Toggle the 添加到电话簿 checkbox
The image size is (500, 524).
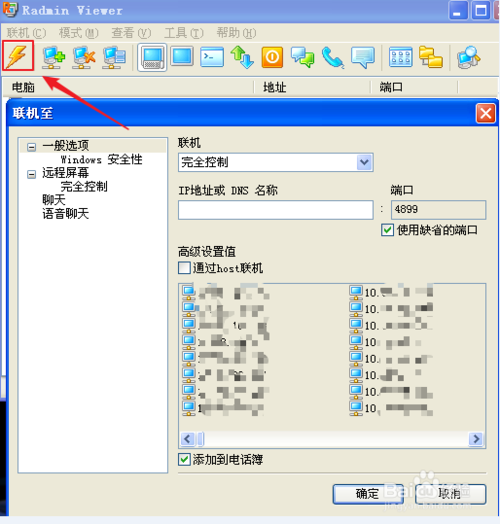click(184, 460)
